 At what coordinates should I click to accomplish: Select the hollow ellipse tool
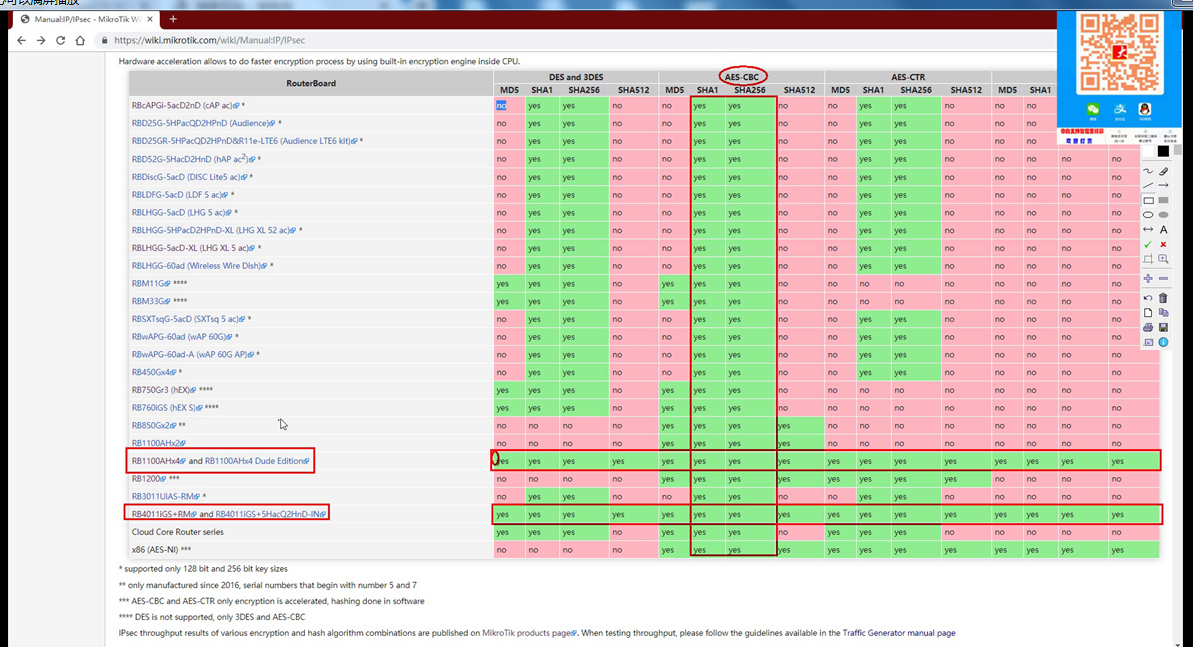tap(1148, 215)
